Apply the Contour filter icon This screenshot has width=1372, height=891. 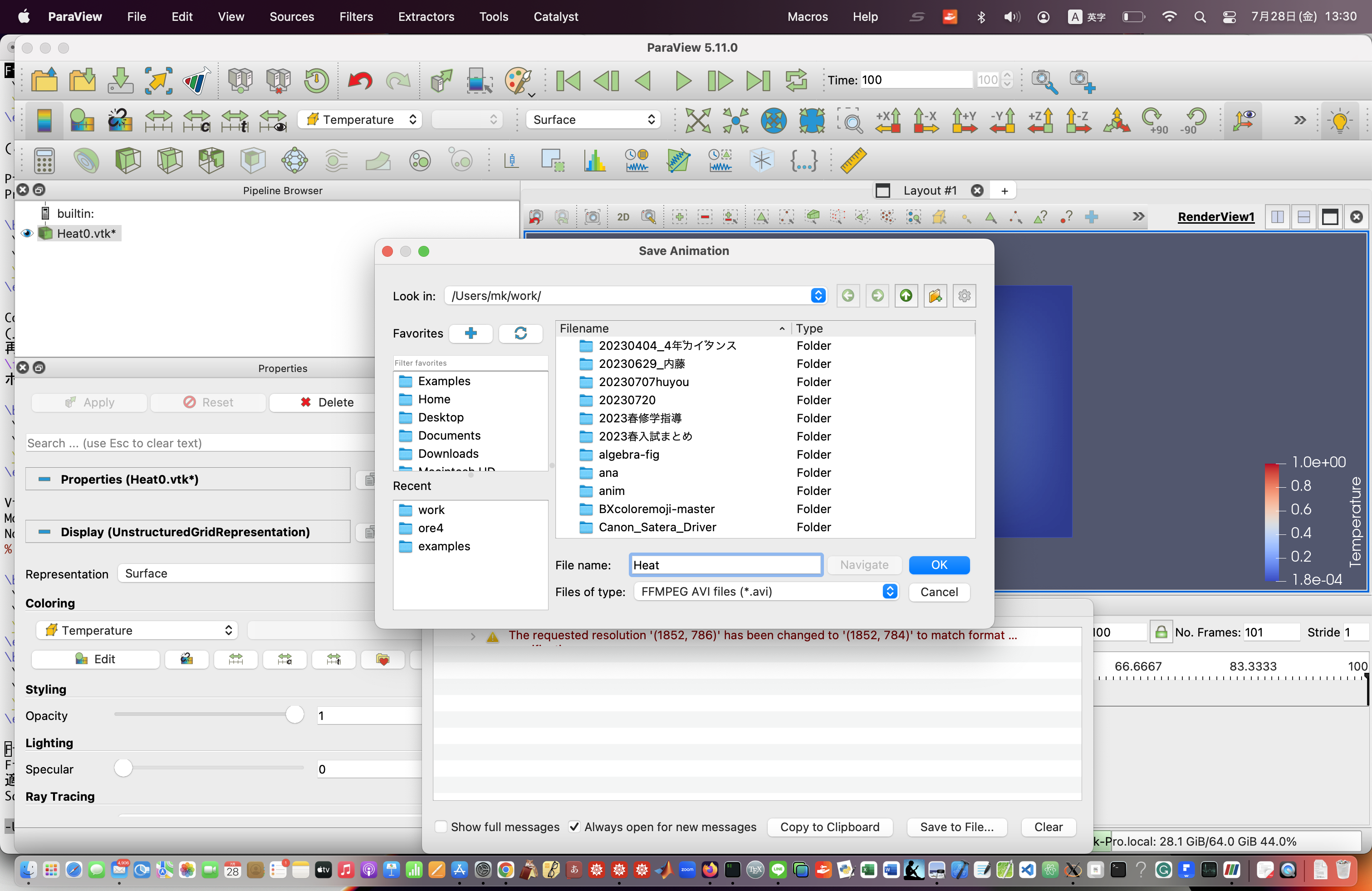[x=87, y=160]
